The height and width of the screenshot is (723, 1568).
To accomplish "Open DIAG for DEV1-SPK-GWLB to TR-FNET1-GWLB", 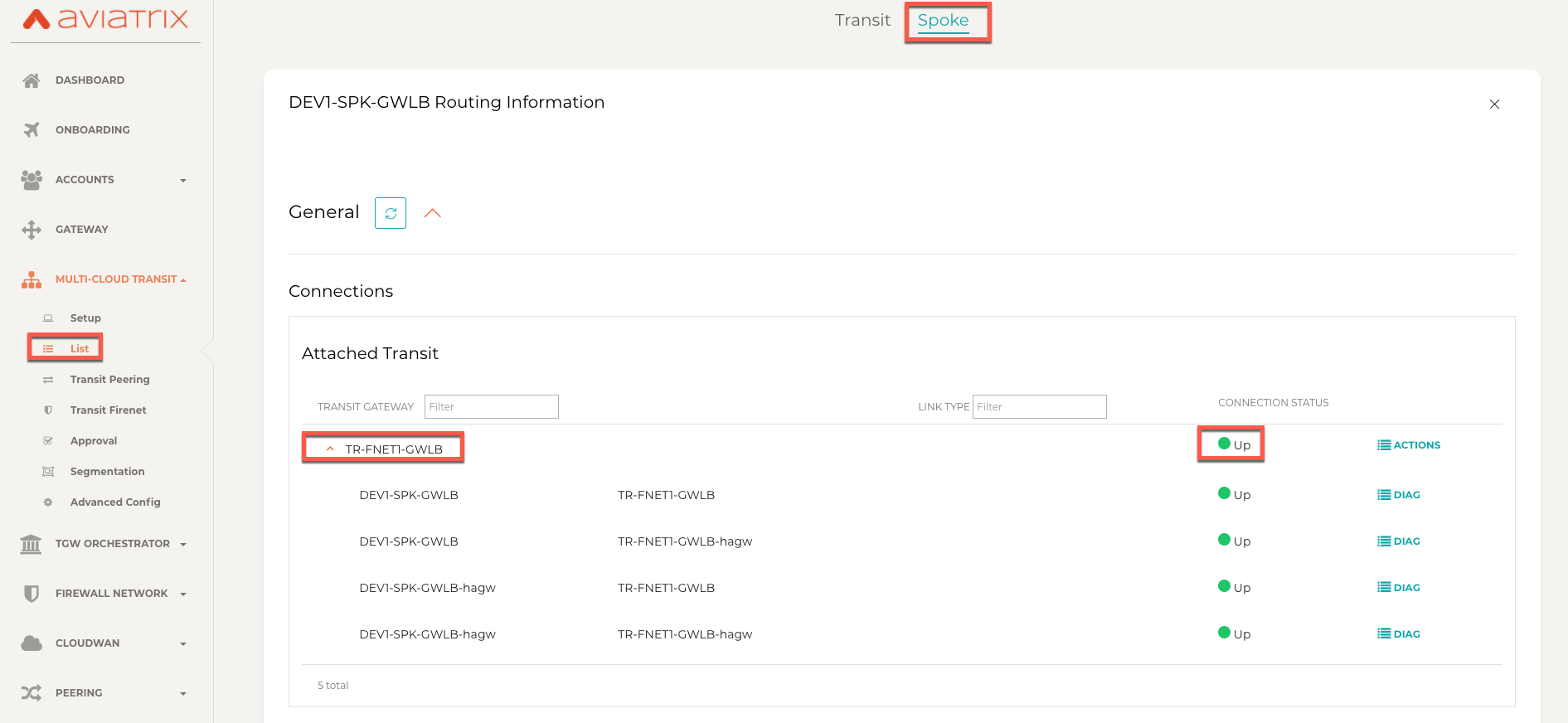I will click(1399, 495).
